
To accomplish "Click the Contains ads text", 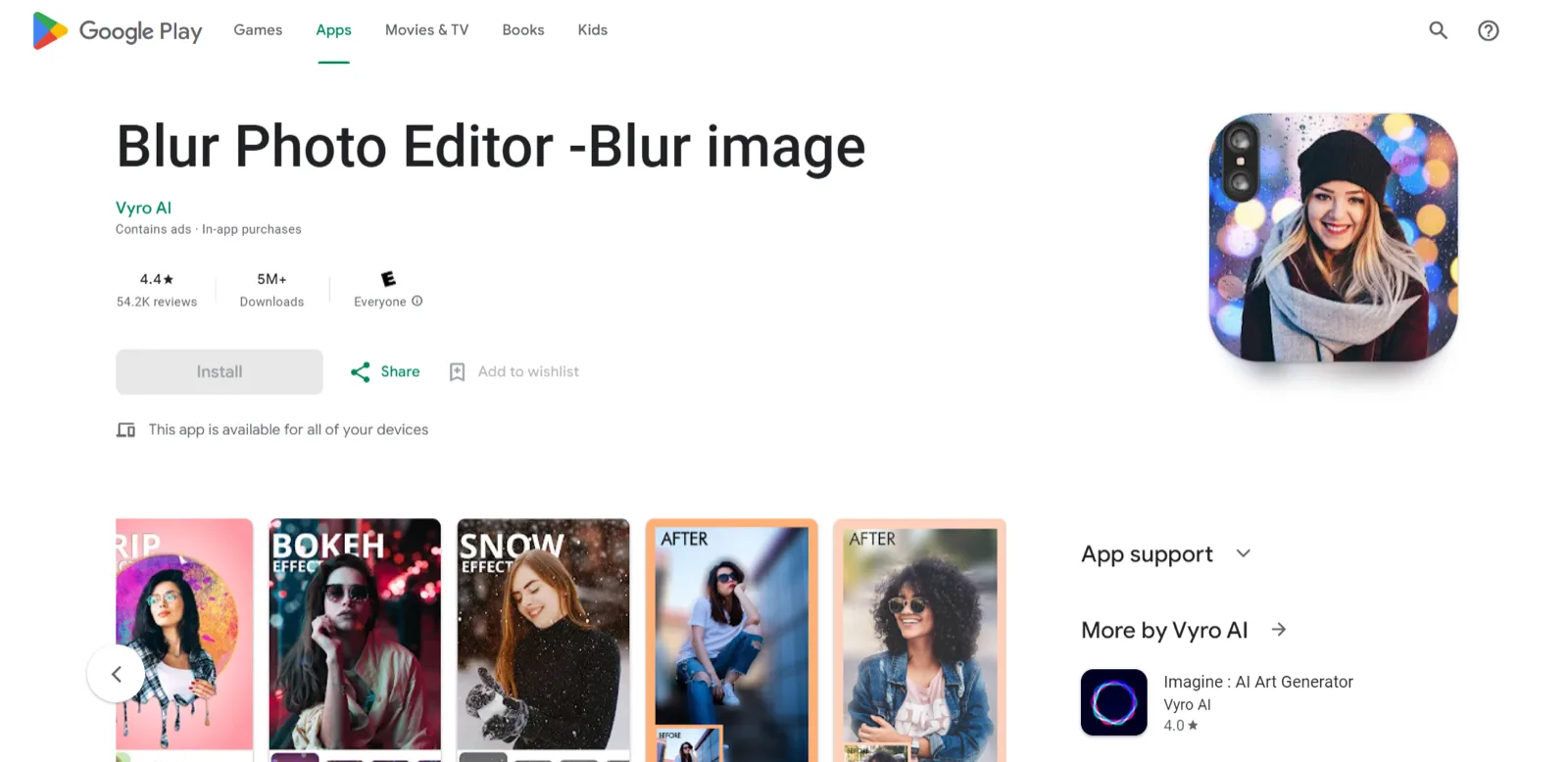I will coord(154,229).
